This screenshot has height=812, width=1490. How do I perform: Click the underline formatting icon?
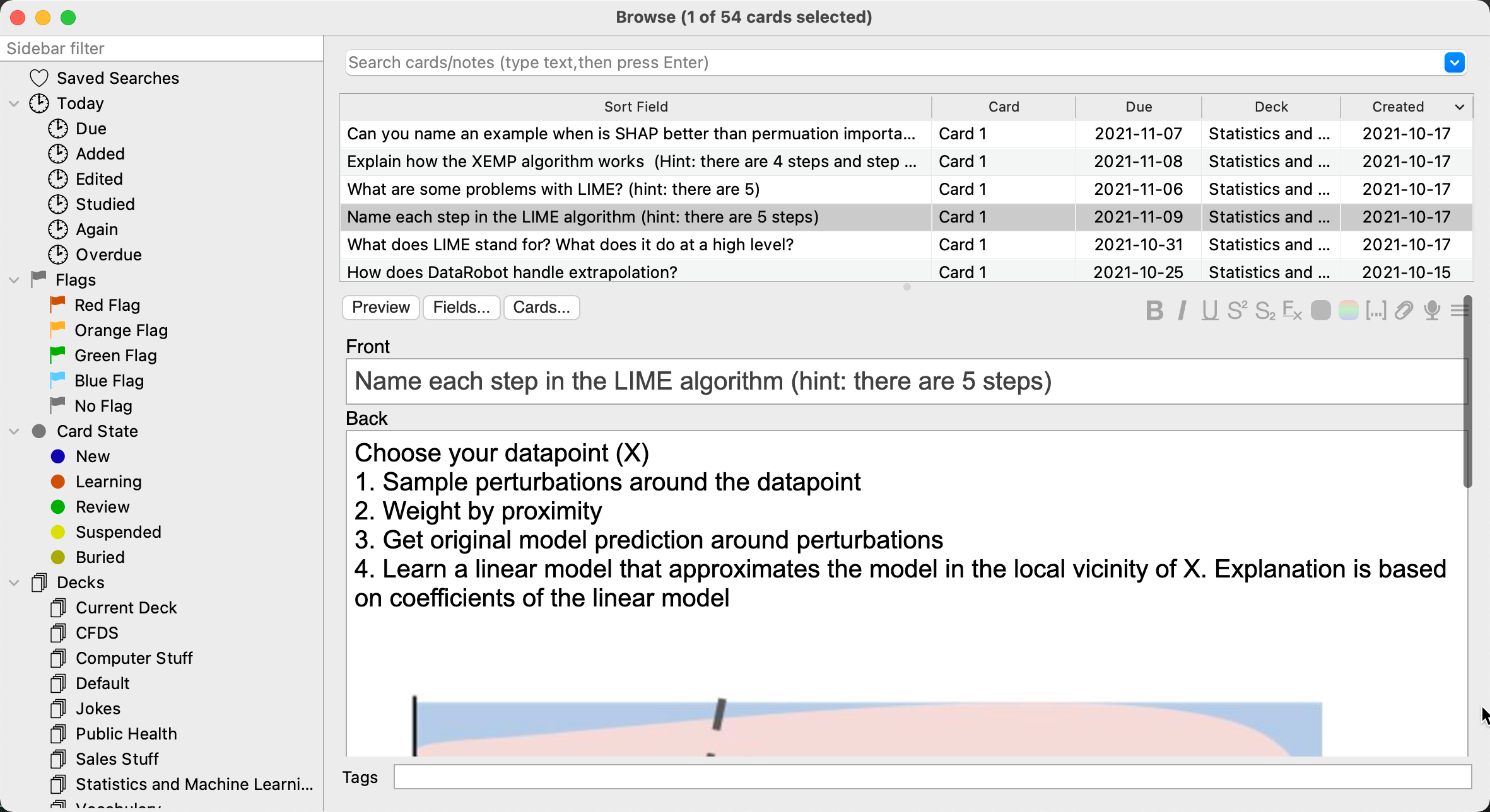click(1209, 310)
